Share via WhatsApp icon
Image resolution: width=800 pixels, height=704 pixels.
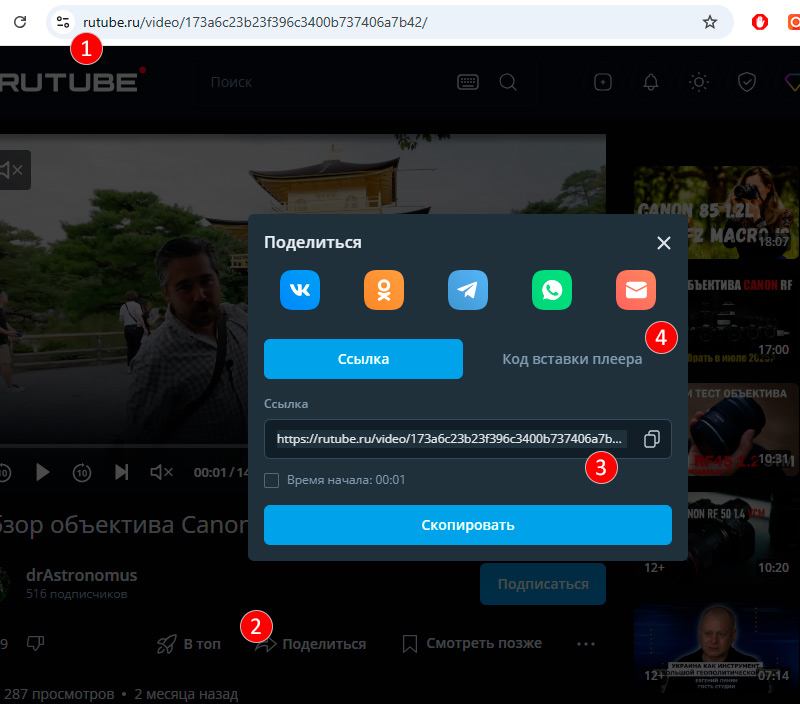tap(552, 290)
